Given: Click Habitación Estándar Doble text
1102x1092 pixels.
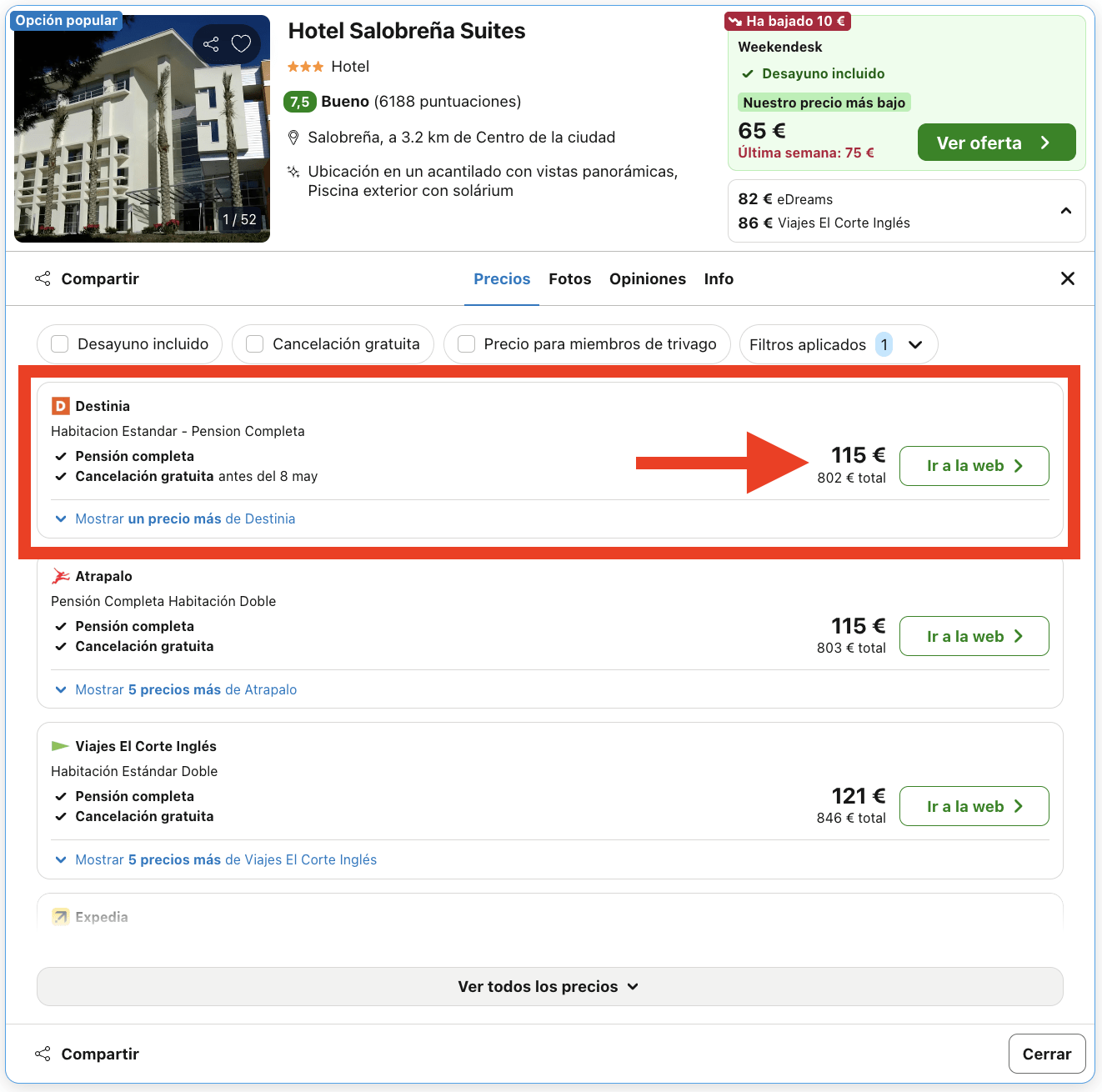Looking at the screenshot, I should 134,771.
